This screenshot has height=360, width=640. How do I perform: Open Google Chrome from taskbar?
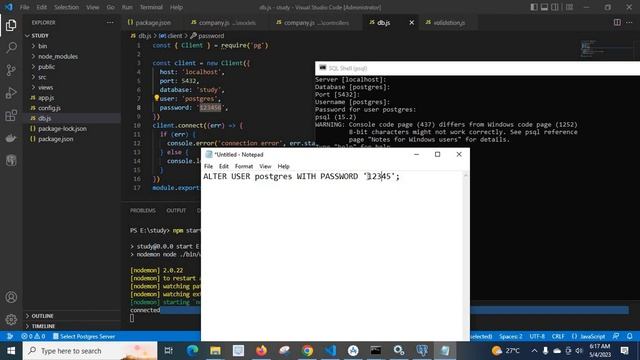click(x=307, y=351)
